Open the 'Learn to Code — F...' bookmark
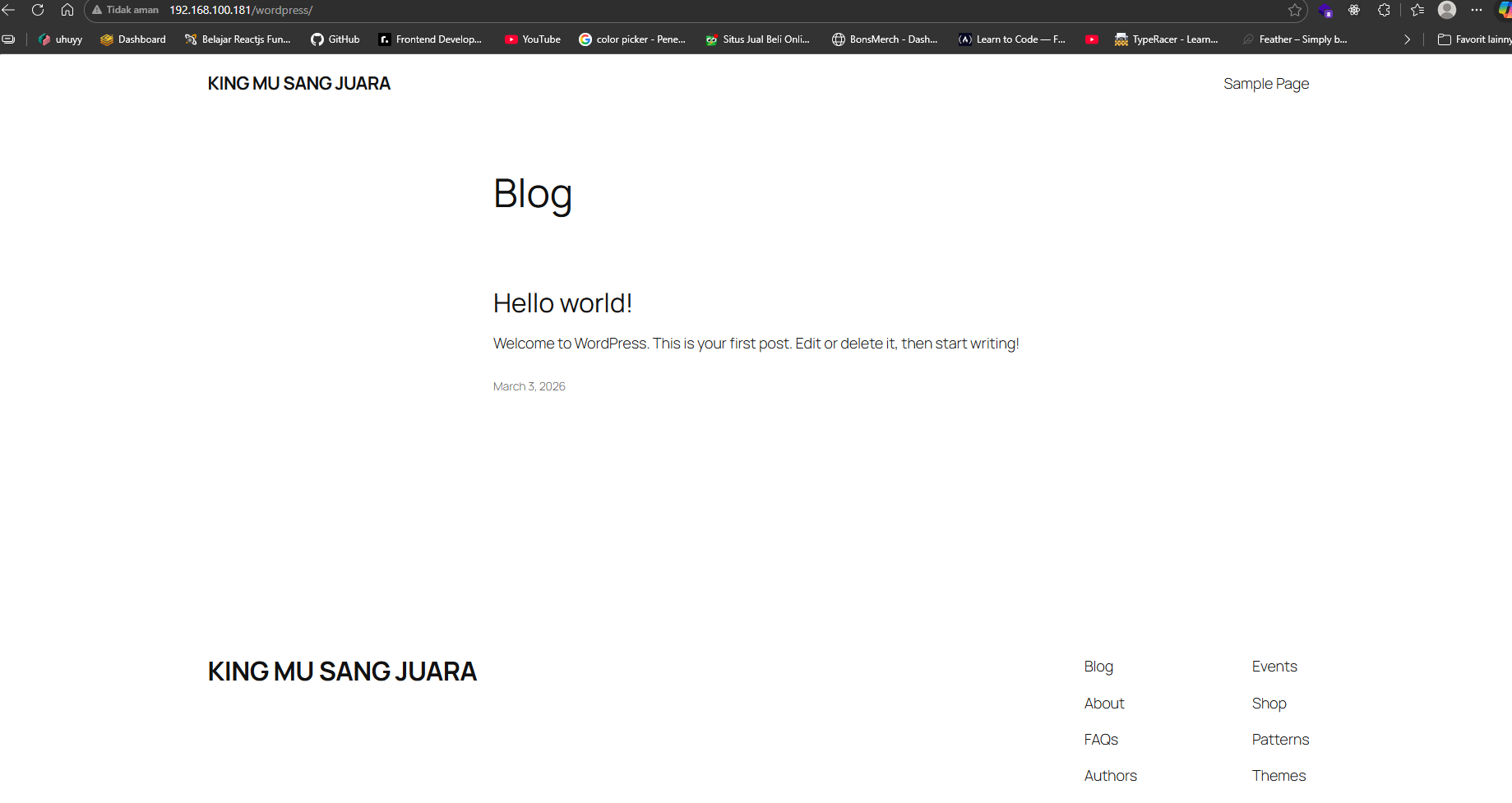Image resolution: width=1512 pixels, height=803 pixels. click(x=1012, y=39)
